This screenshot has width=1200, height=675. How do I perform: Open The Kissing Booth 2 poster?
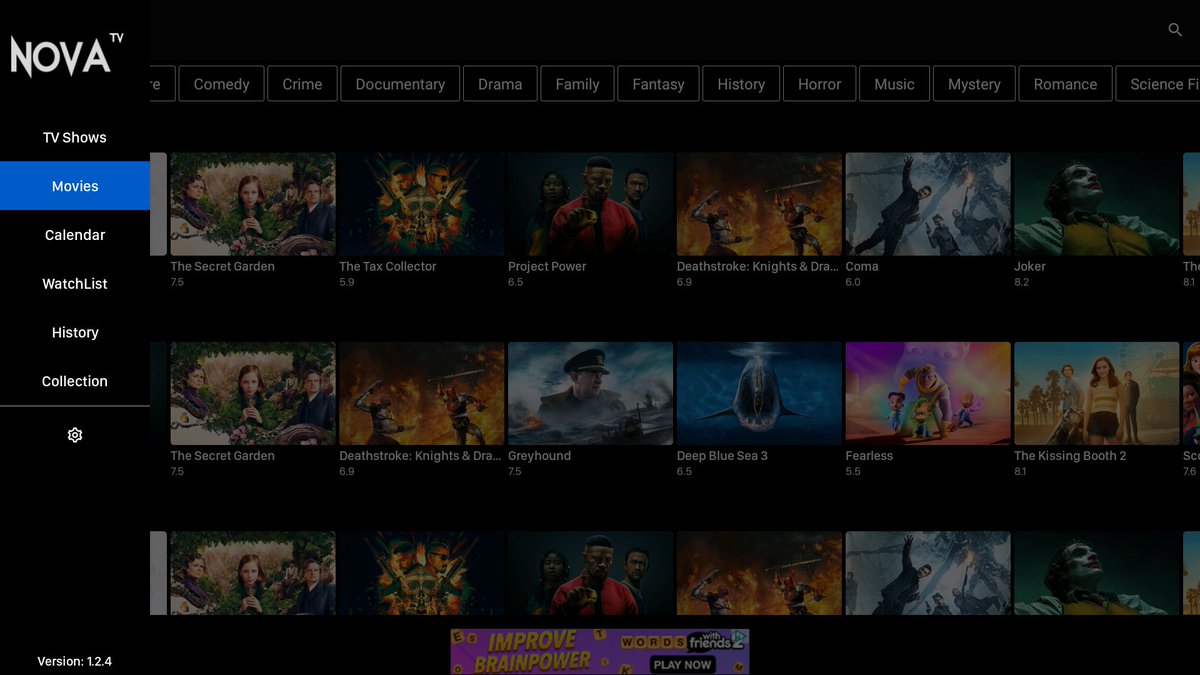(1096, 393)
